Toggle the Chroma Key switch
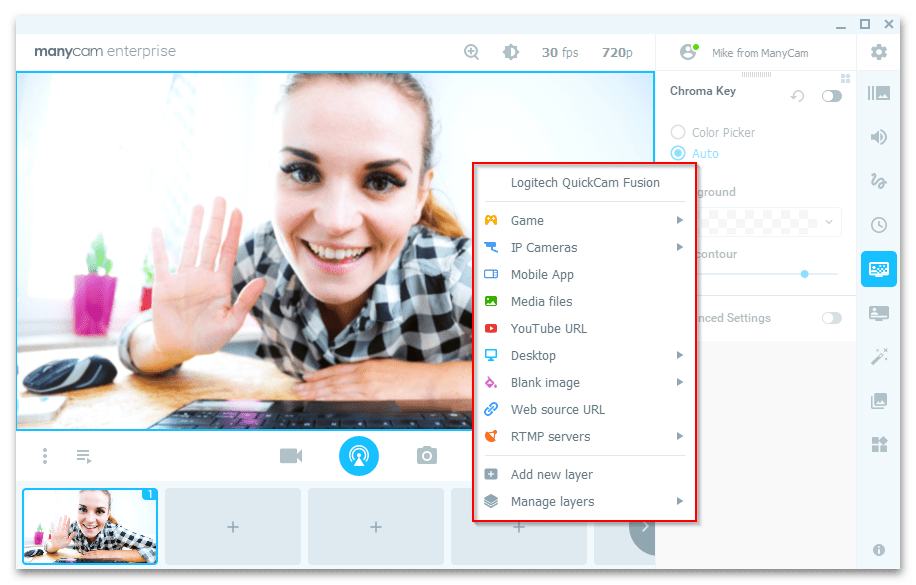 [831, 96]
